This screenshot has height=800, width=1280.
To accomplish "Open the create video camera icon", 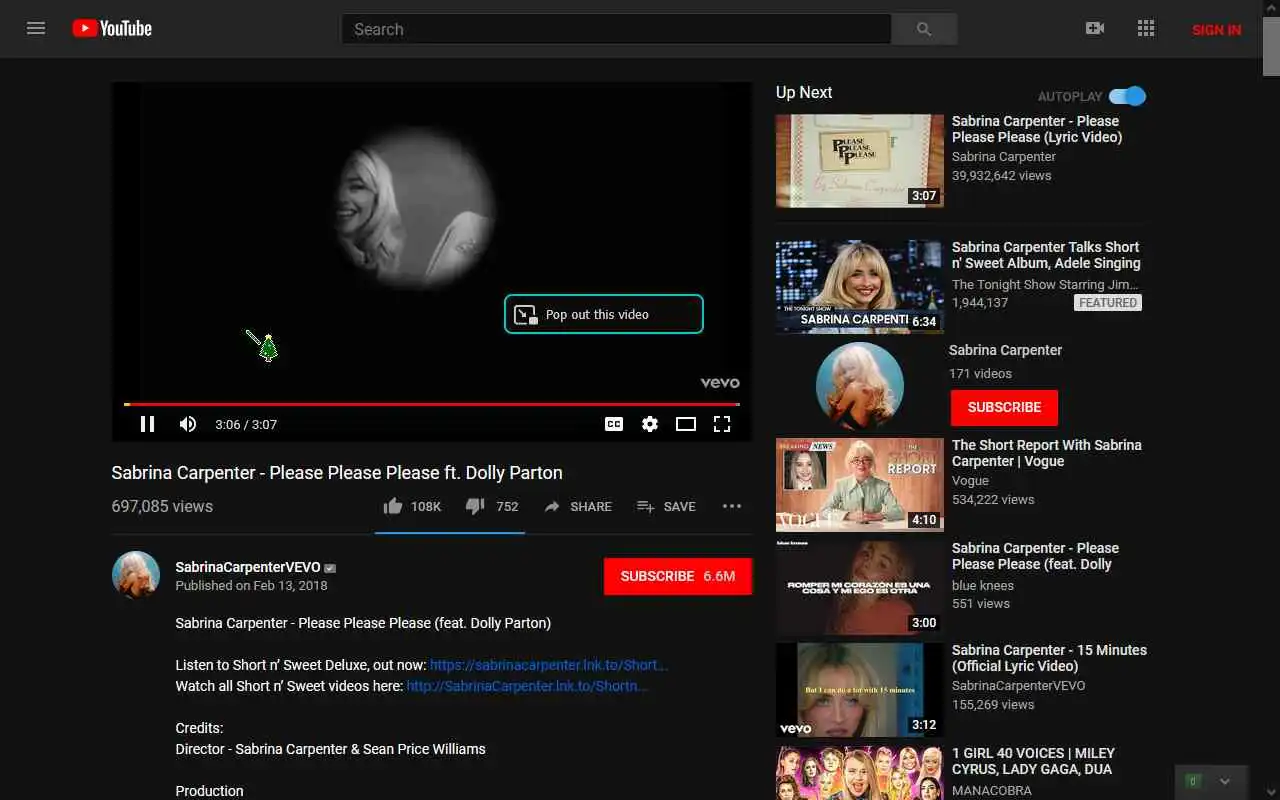I will 1095,28.
